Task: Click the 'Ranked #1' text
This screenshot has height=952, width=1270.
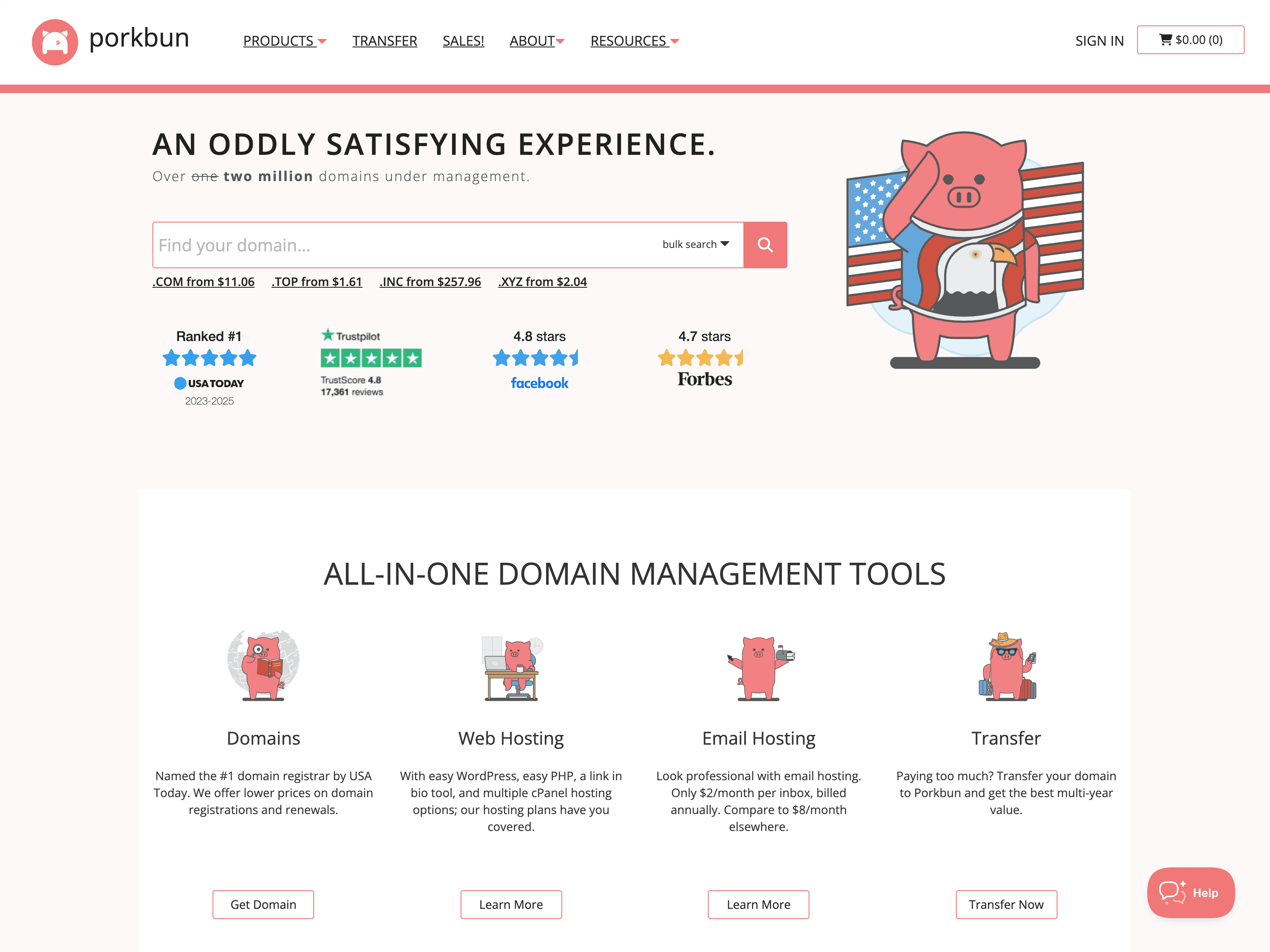Action: [209, 336]
